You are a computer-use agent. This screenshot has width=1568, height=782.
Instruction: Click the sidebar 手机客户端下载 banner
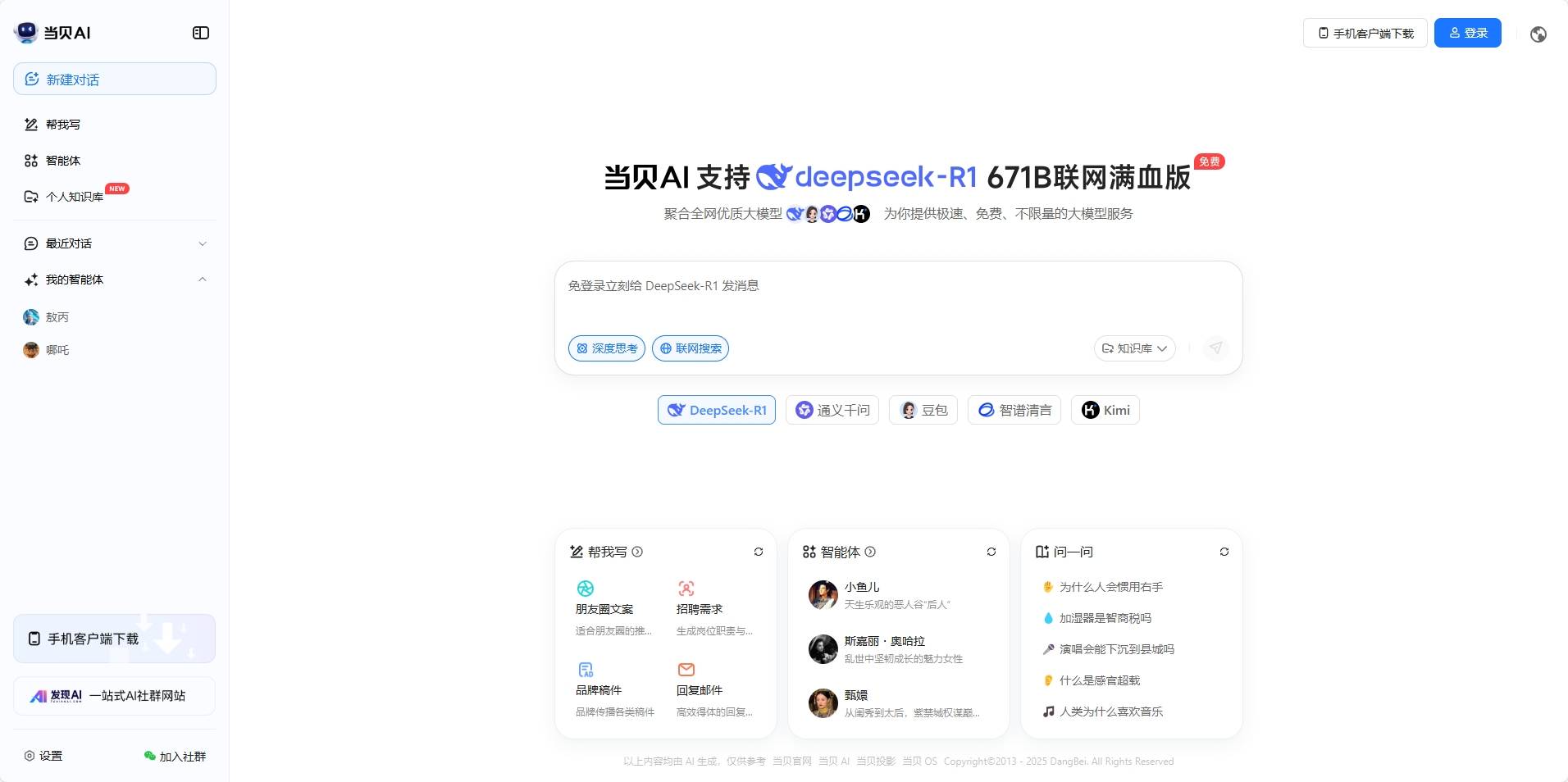(115, 639)
